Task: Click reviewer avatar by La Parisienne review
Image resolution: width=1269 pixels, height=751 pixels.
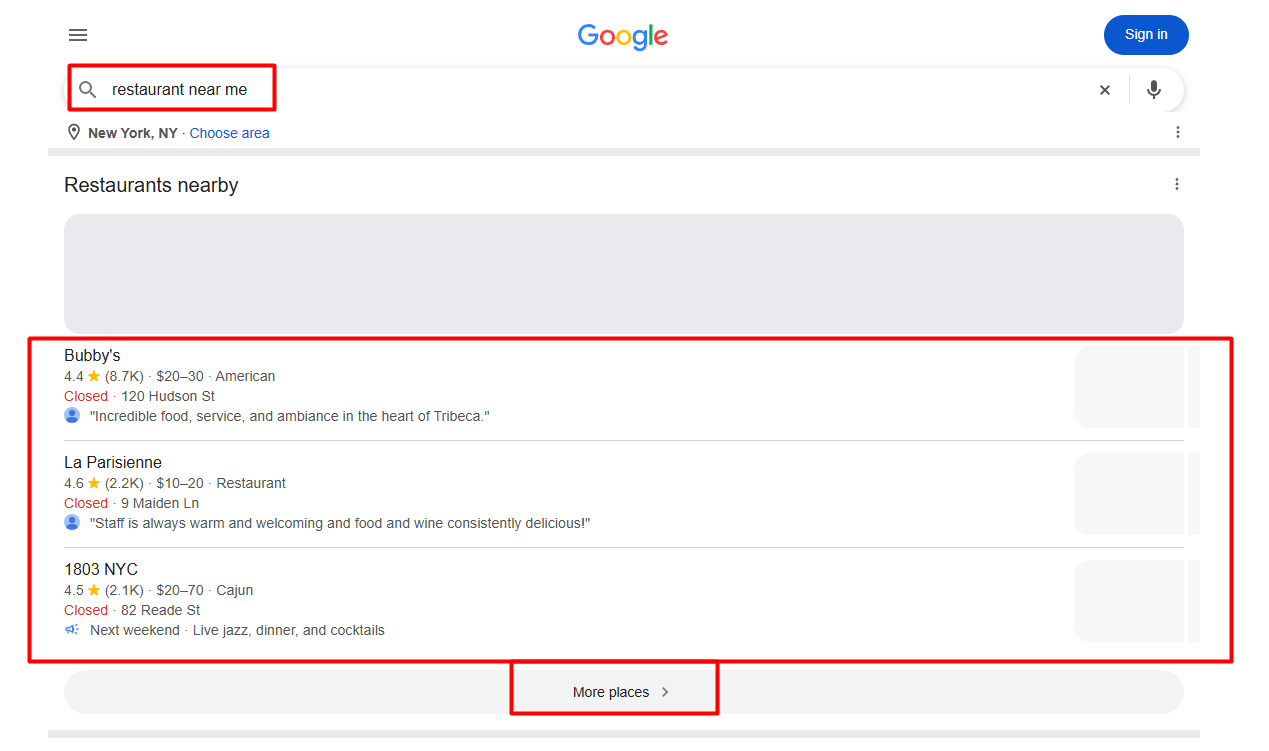Action: [x=72, y=522]
